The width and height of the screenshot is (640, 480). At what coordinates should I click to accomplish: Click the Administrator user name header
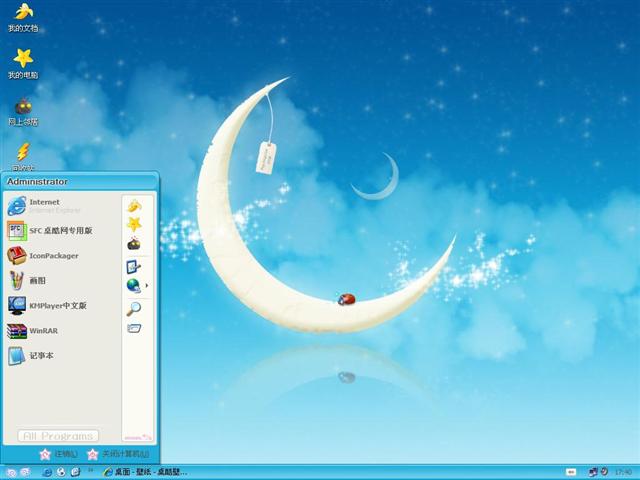coord(37,182)
